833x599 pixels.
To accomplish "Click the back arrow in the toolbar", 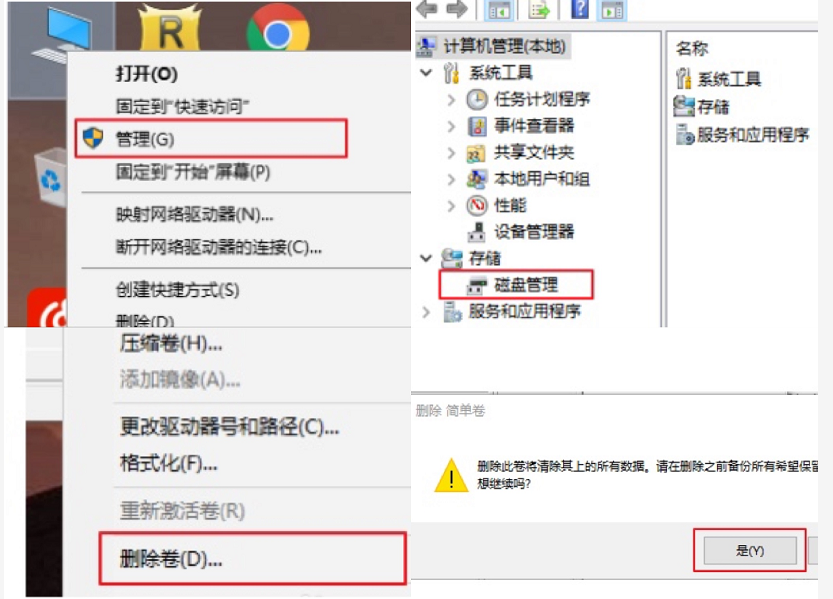I will (428, 9).
